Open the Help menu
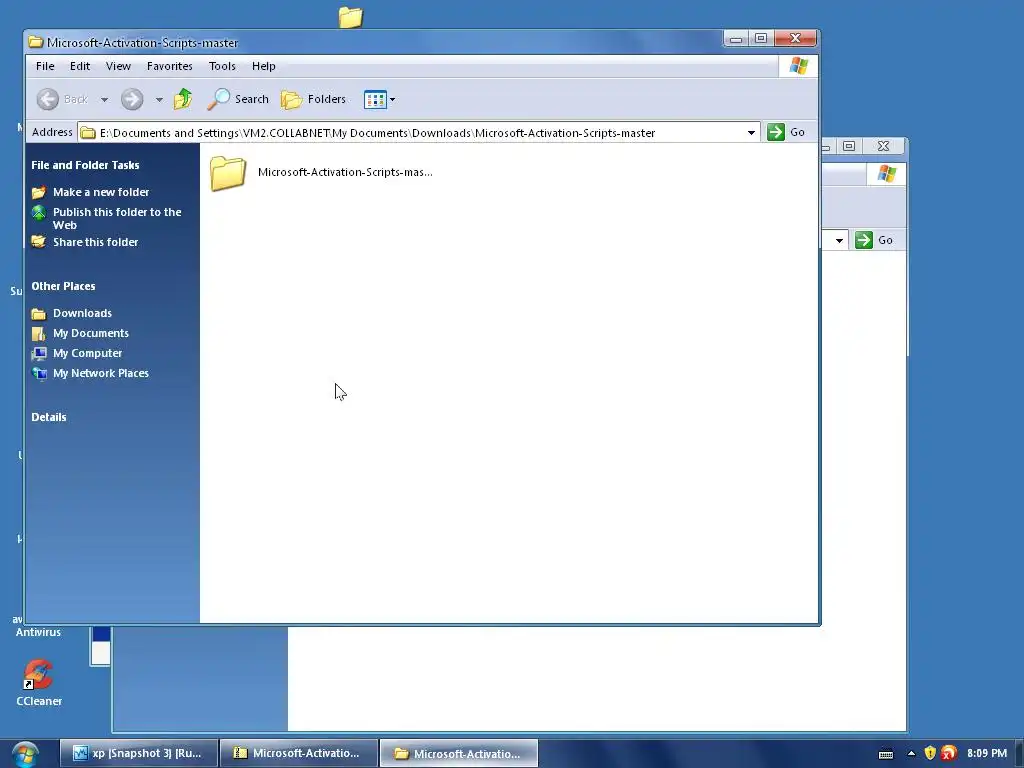This screenshot has width=1024, height=768. [x=264, y=66]
